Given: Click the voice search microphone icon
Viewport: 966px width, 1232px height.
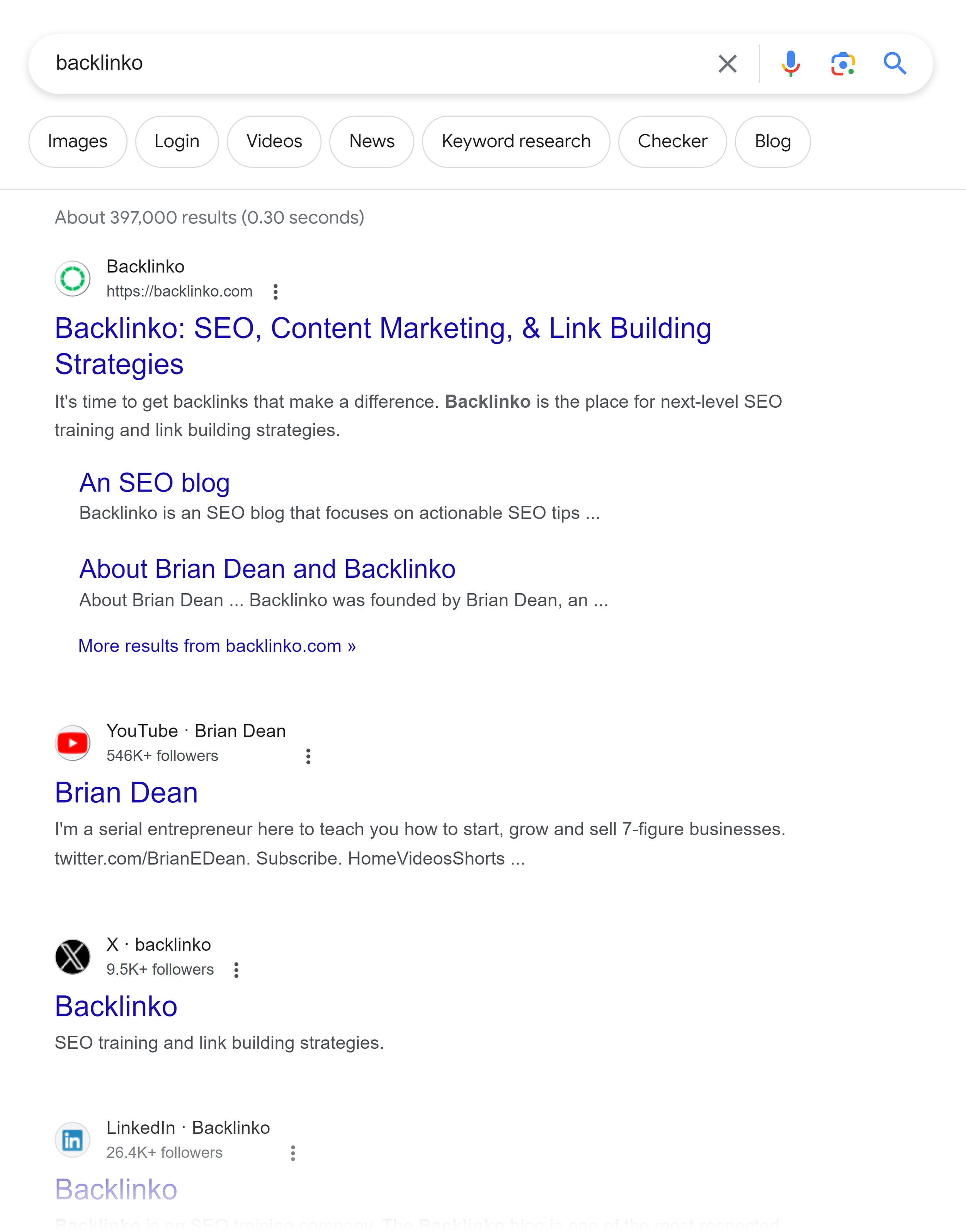Looking at the screenshot, I should tap(790, 63).
